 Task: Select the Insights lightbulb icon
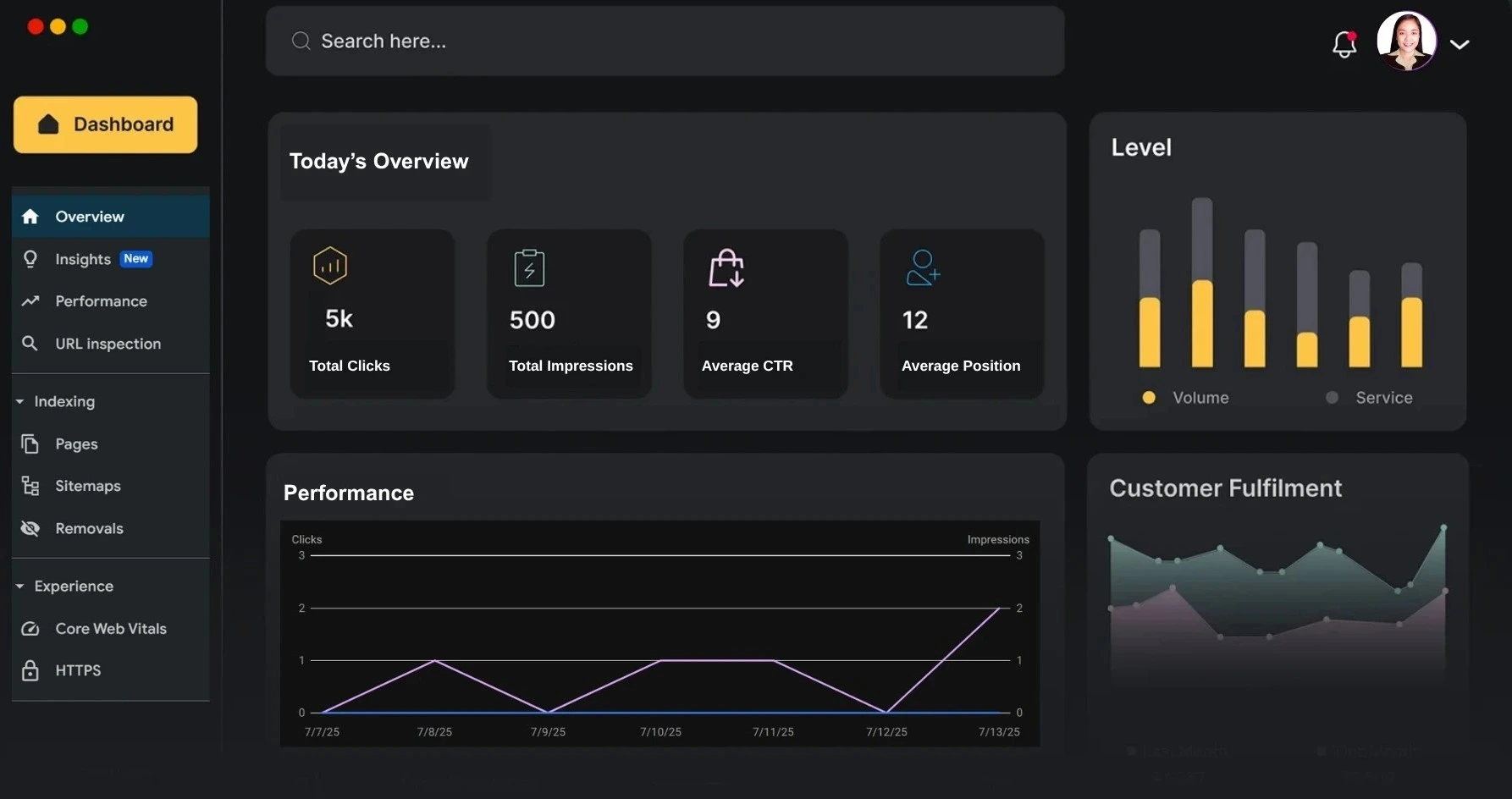click(x=30, y=259)
